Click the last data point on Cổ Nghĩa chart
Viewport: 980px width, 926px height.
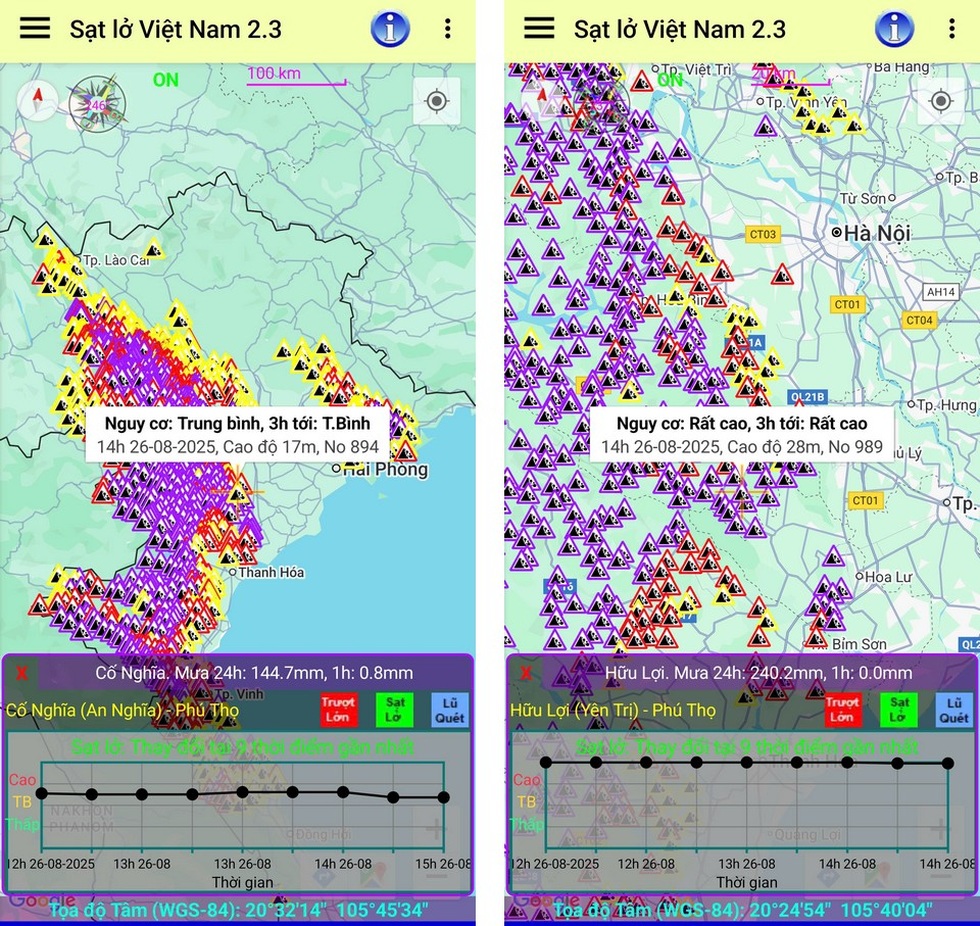pos(443,797)
